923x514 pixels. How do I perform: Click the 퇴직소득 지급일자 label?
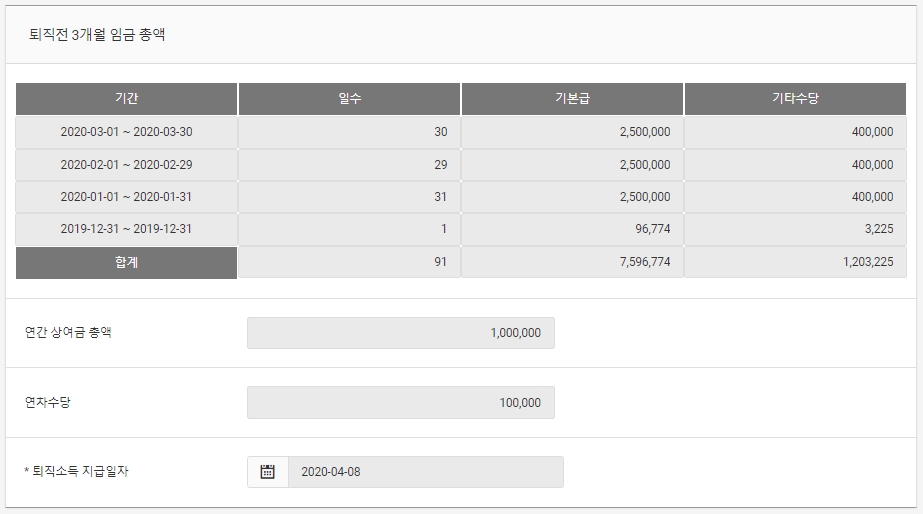(77, 471)
